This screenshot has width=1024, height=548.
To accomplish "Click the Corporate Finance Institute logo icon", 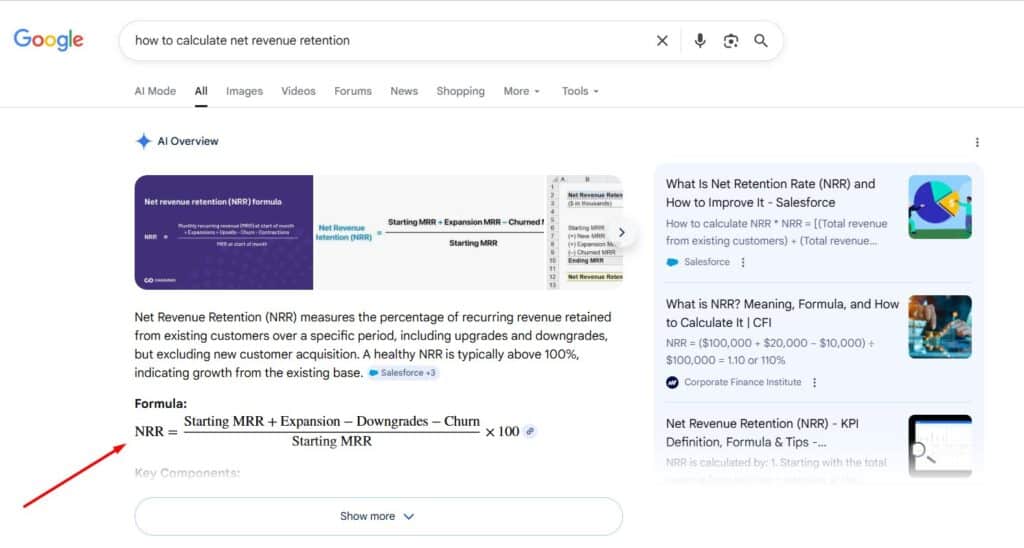I will (672, 382).
